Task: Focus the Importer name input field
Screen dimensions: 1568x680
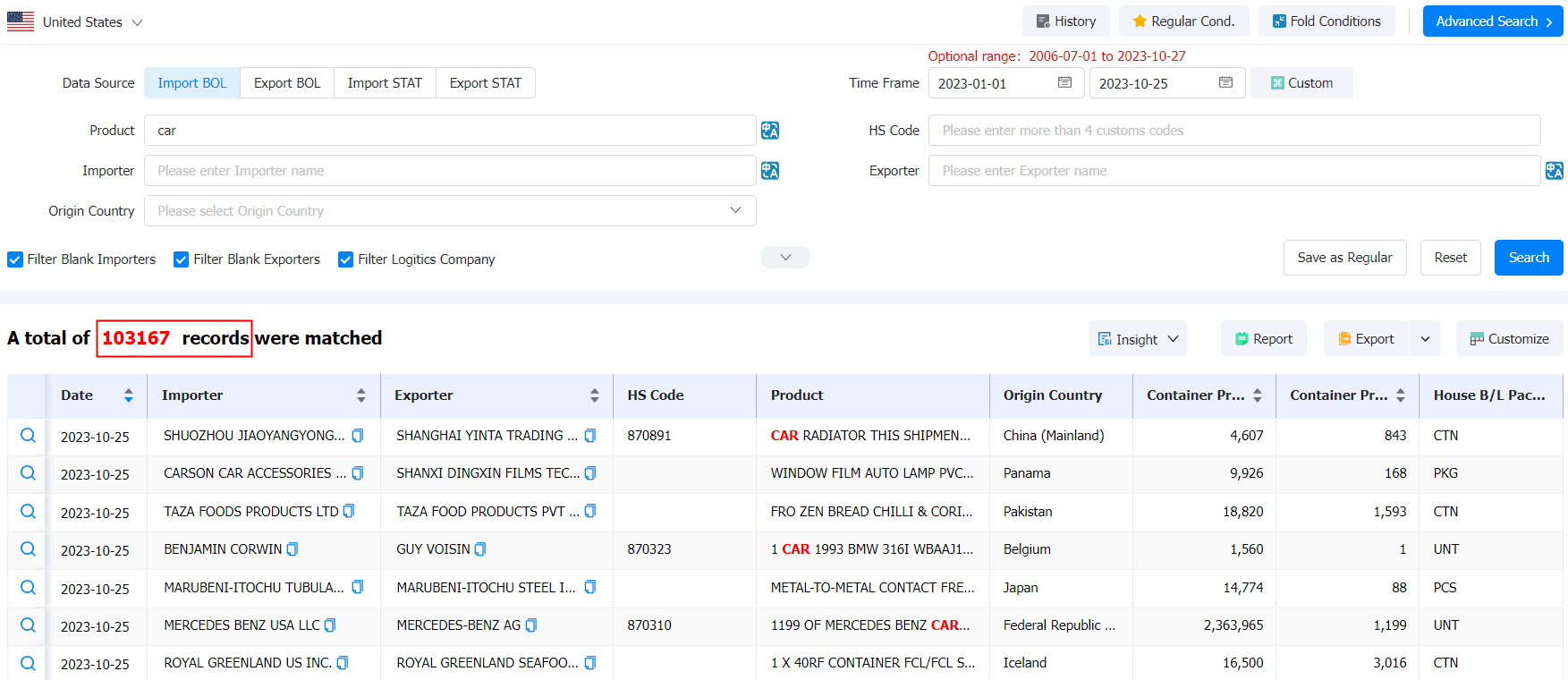Action: [x=450, y=171]
